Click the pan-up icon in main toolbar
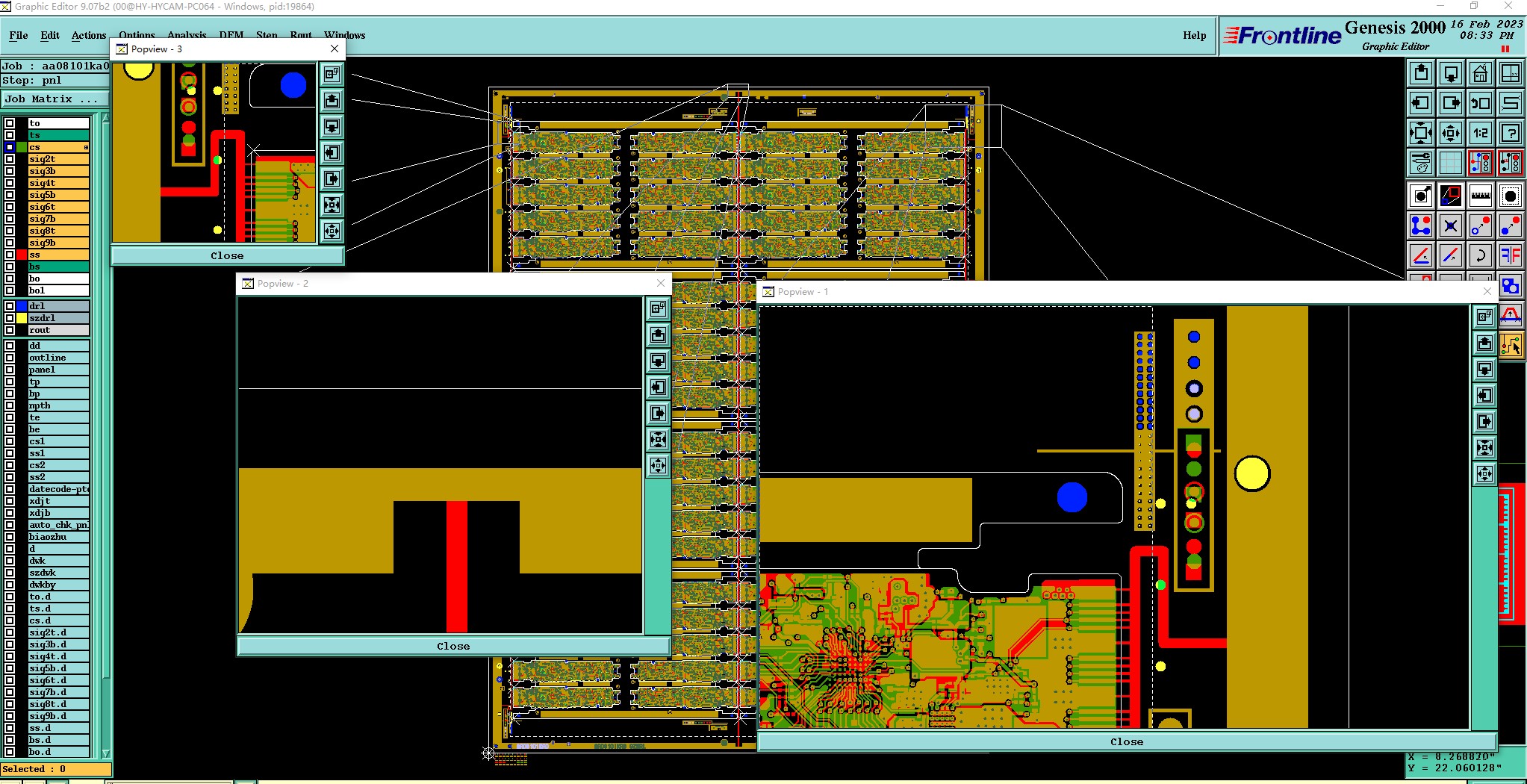This screenshot has width=1527, height=784. 1421,73
